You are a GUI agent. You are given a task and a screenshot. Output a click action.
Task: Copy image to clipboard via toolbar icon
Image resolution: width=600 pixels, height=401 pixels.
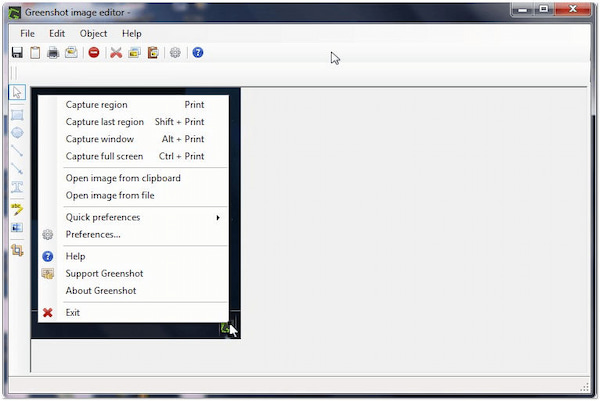35,52
